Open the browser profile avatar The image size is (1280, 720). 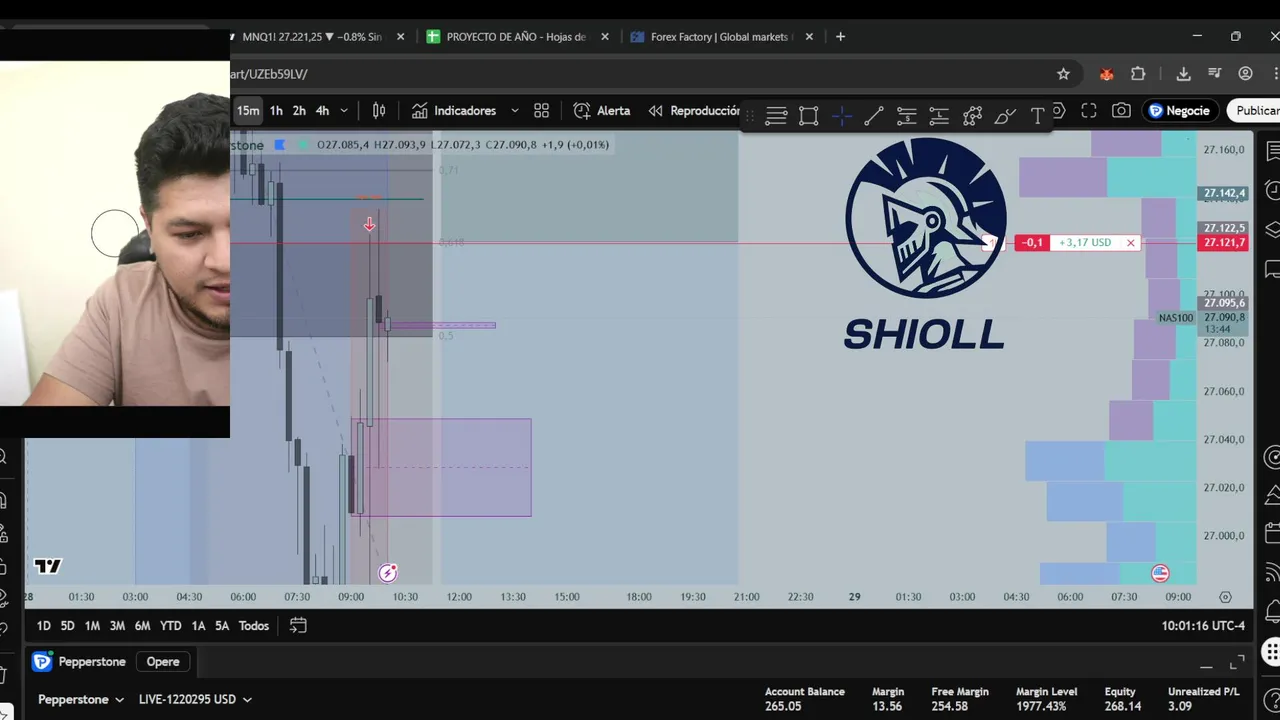click(x=1245, y=74)
